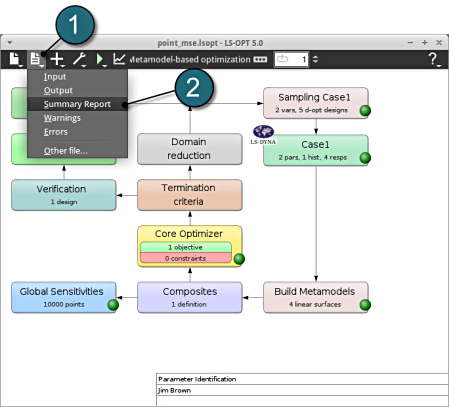Choose Summary Report menu entry
This screenshot has height=407, width=449.
click(77, 104)
